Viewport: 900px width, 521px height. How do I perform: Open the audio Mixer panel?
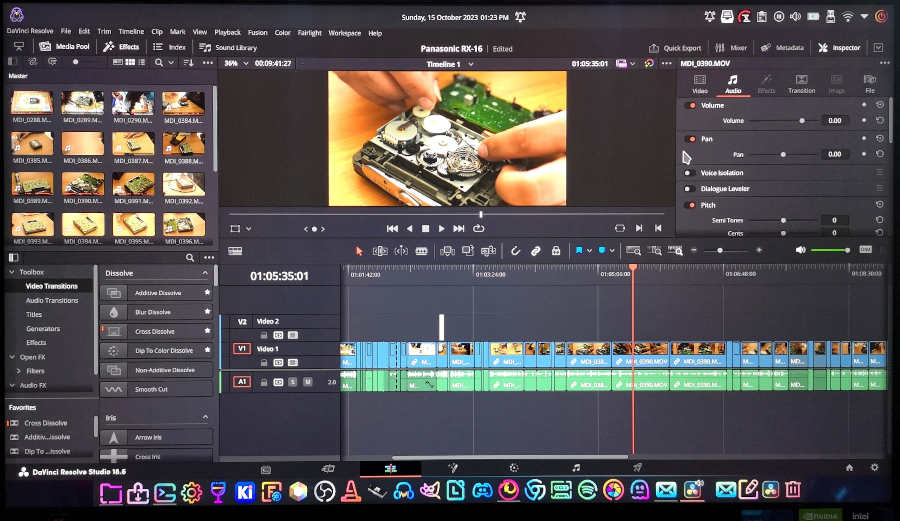tap(731, 48)
